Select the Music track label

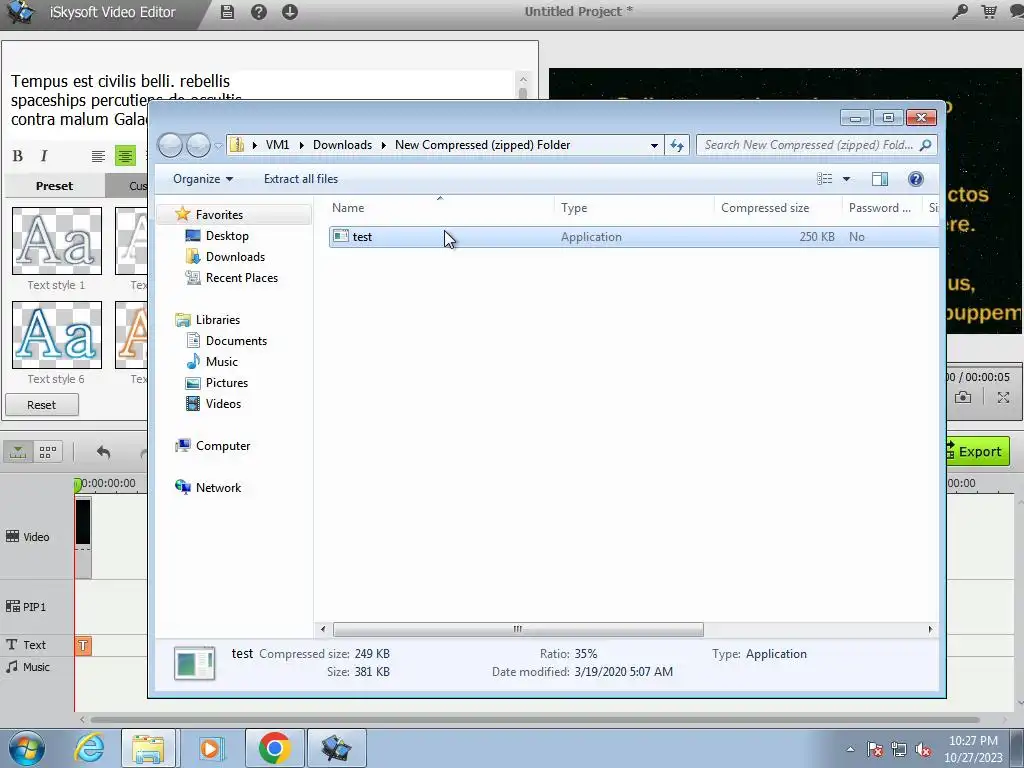pyautogui.click(x=28, y=667)
